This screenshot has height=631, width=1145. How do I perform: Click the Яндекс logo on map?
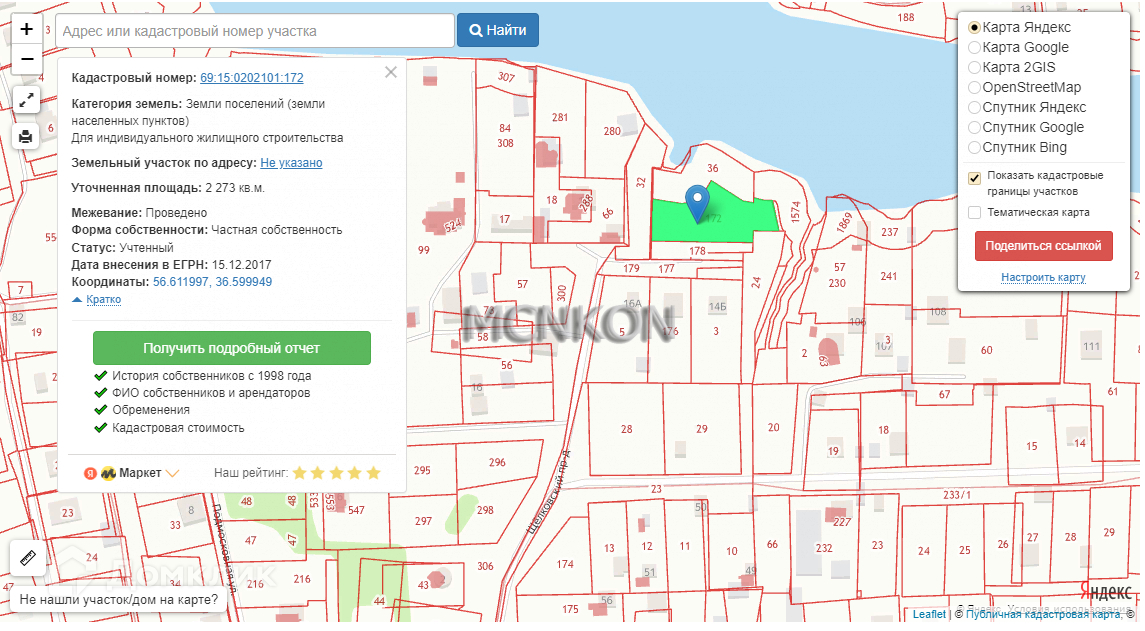point(1107,592)
